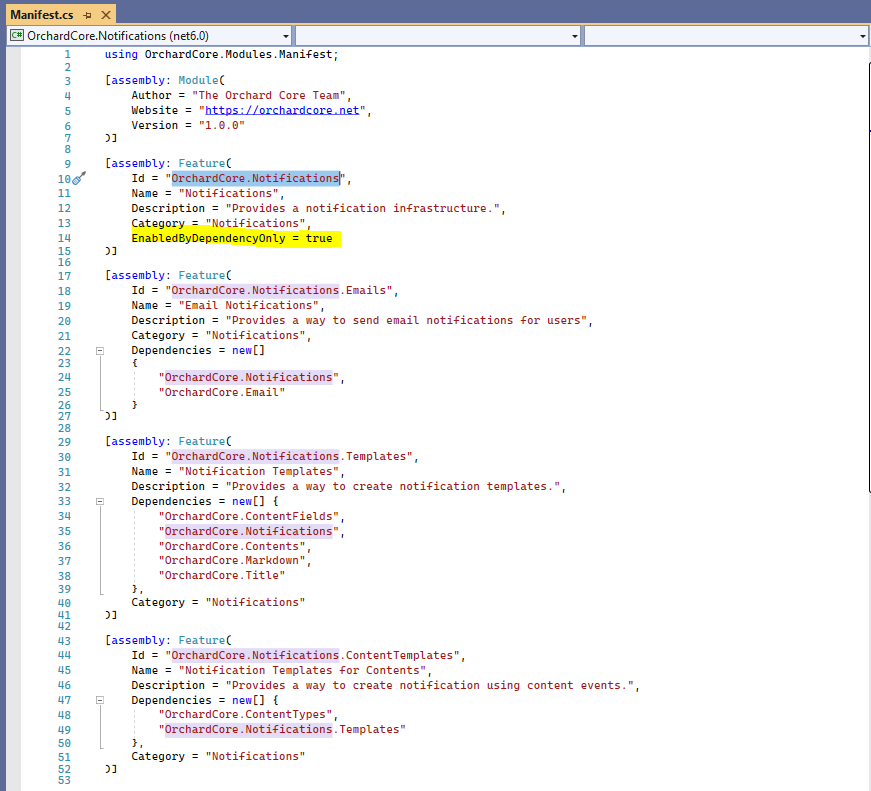The image size is (871, 791).
Task: Click "Provides a notification infrastructure." description
Action: 363,208
